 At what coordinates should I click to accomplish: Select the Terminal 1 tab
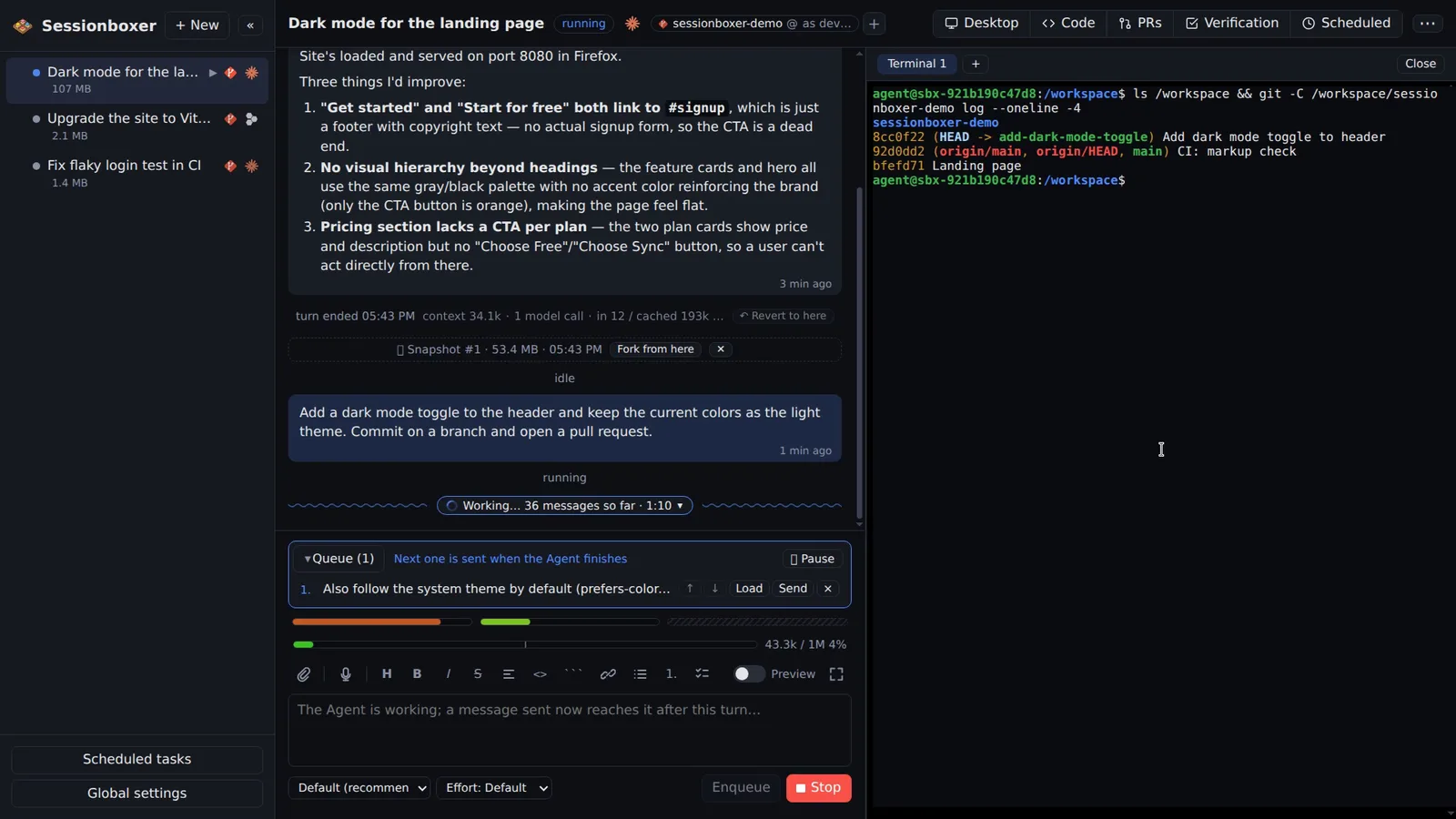pos(916,64)
